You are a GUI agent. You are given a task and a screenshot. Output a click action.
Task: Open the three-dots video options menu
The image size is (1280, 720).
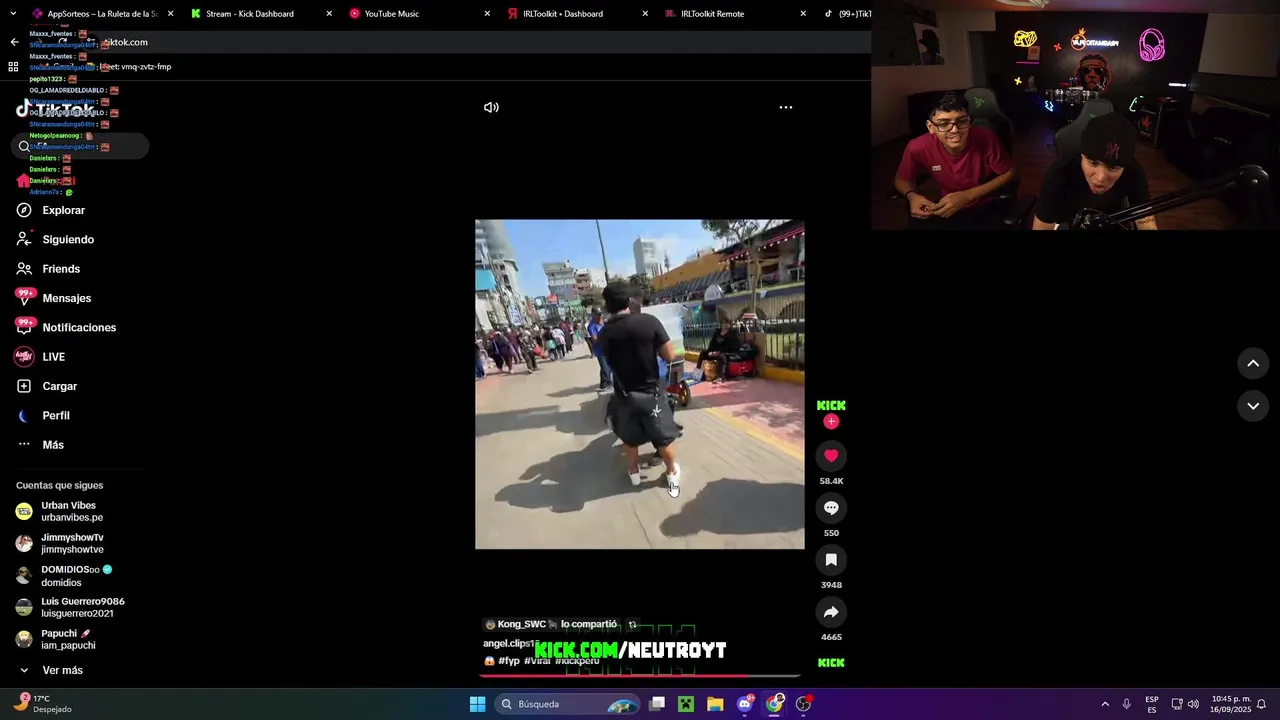coord(786,107)
